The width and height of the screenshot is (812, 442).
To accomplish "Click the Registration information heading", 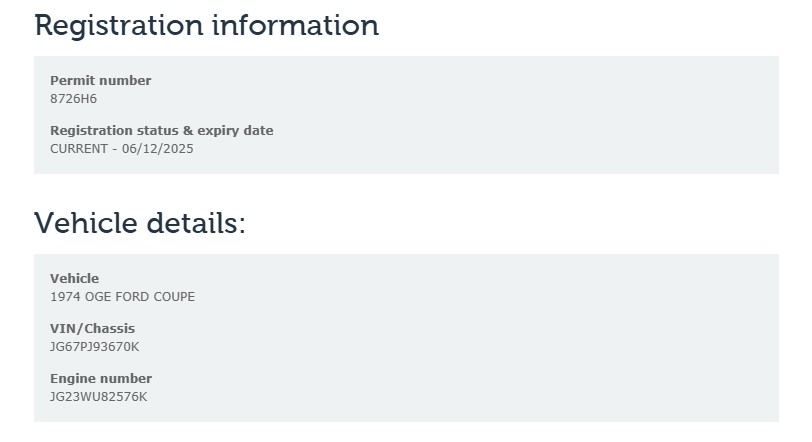I will click(x=206, y=25).
